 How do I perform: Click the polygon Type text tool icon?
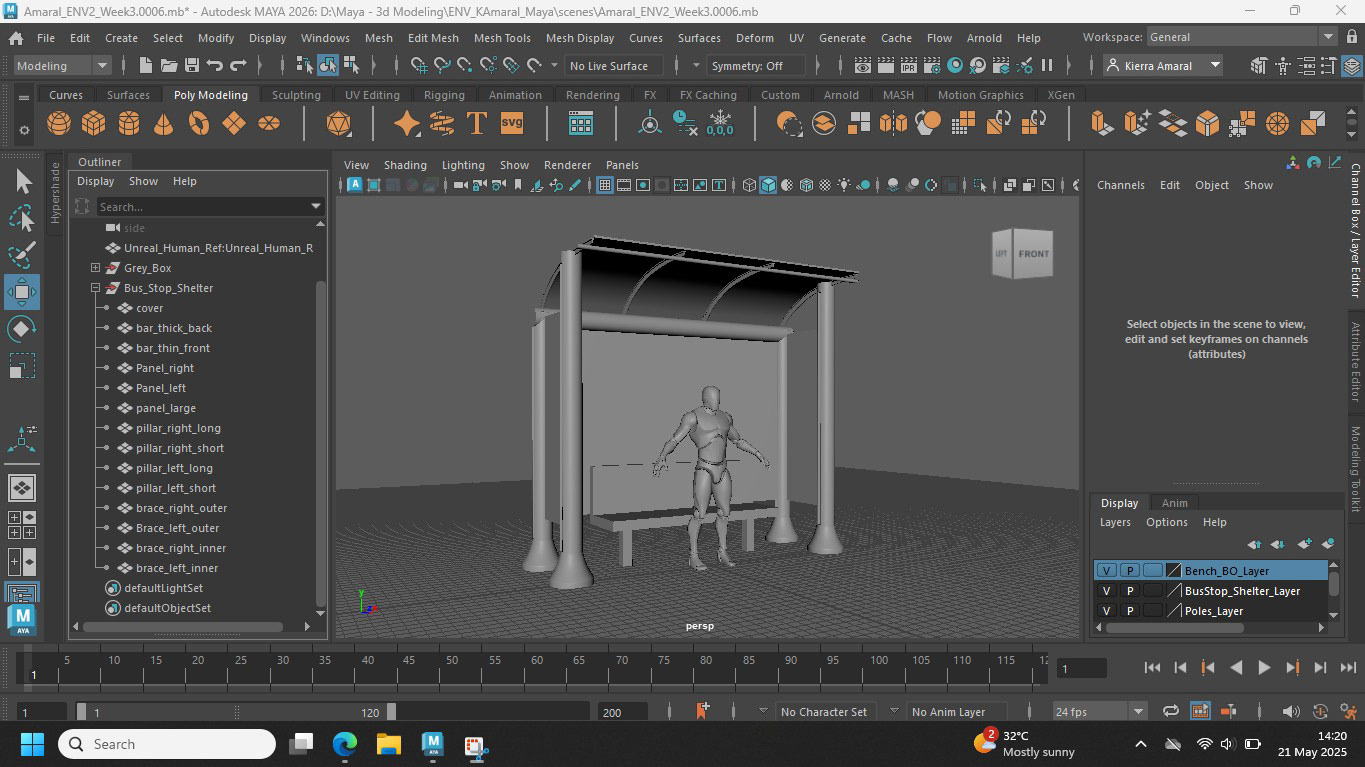[x=477, y=124]
